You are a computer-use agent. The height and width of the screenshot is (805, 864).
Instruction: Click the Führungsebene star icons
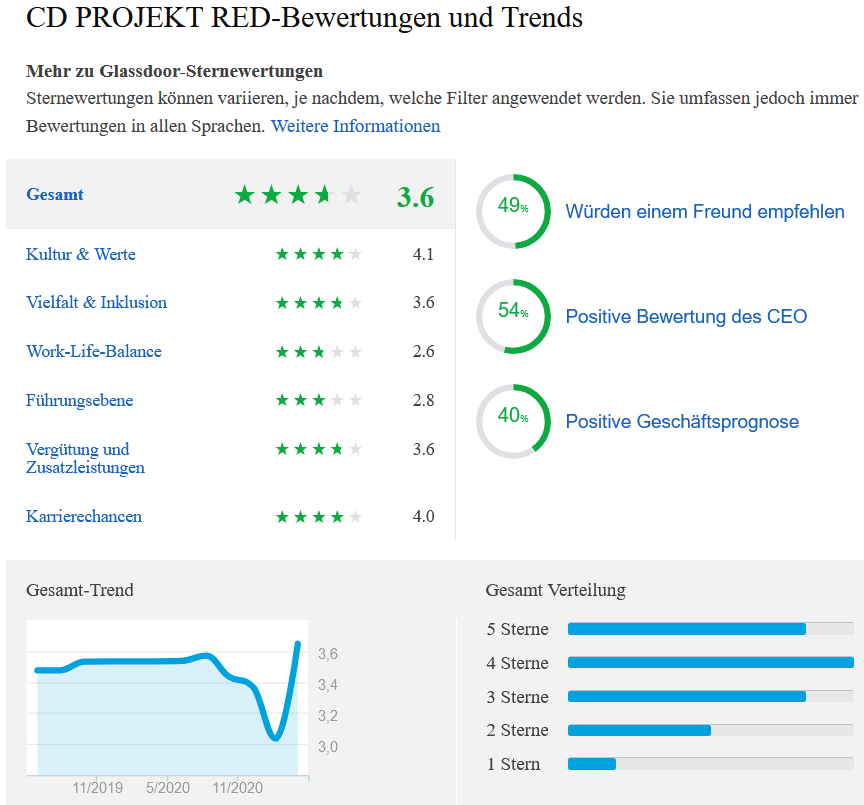318,400
